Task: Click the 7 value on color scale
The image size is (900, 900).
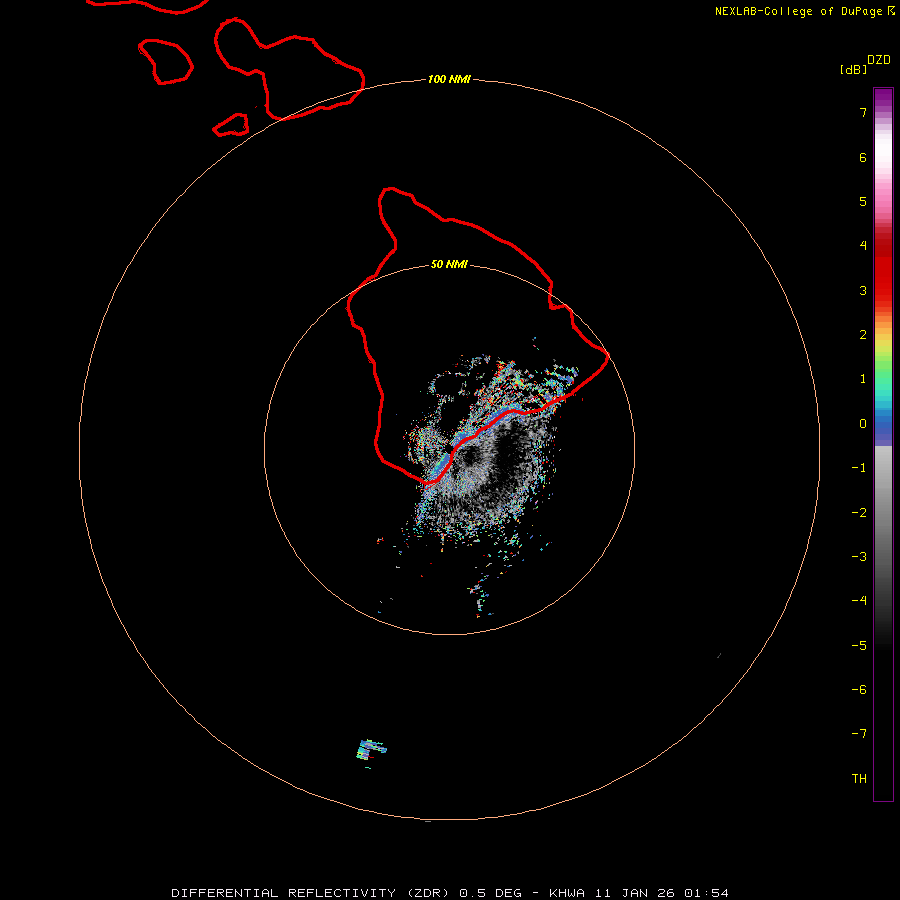Action: point(863,112)
